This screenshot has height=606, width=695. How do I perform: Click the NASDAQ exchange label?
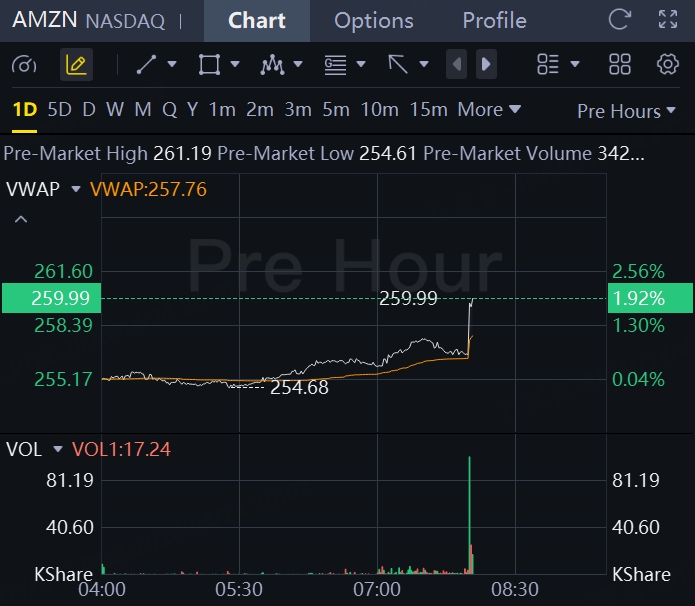125,21
